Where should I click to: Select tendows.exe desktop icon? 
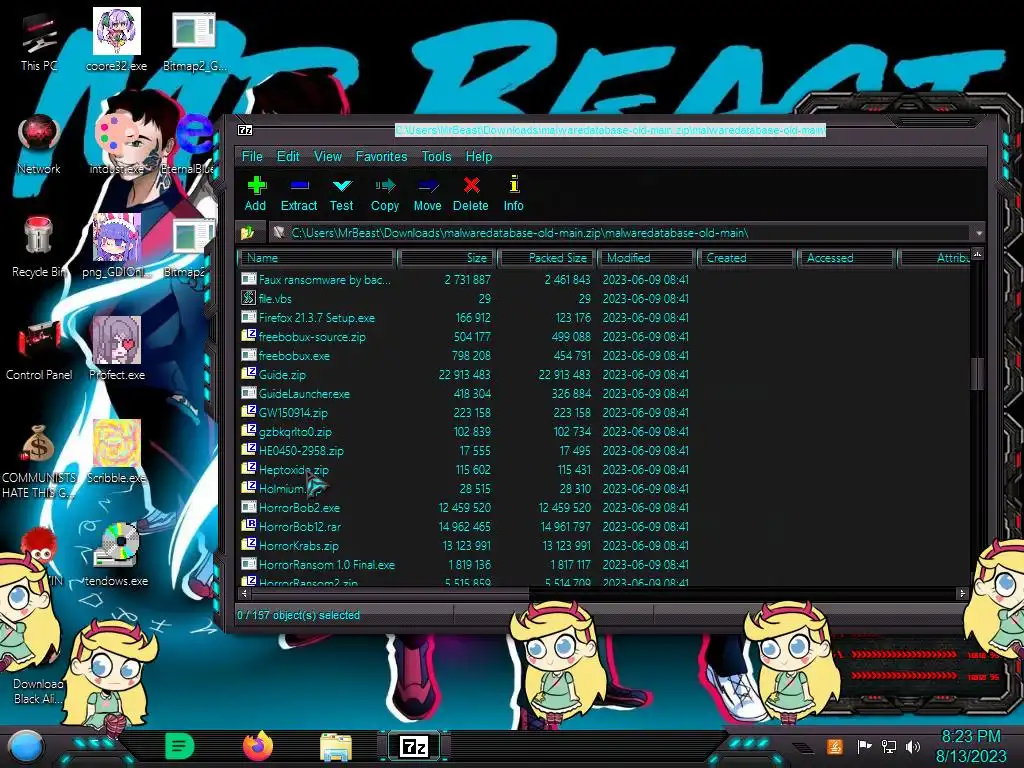pos(116,555)
